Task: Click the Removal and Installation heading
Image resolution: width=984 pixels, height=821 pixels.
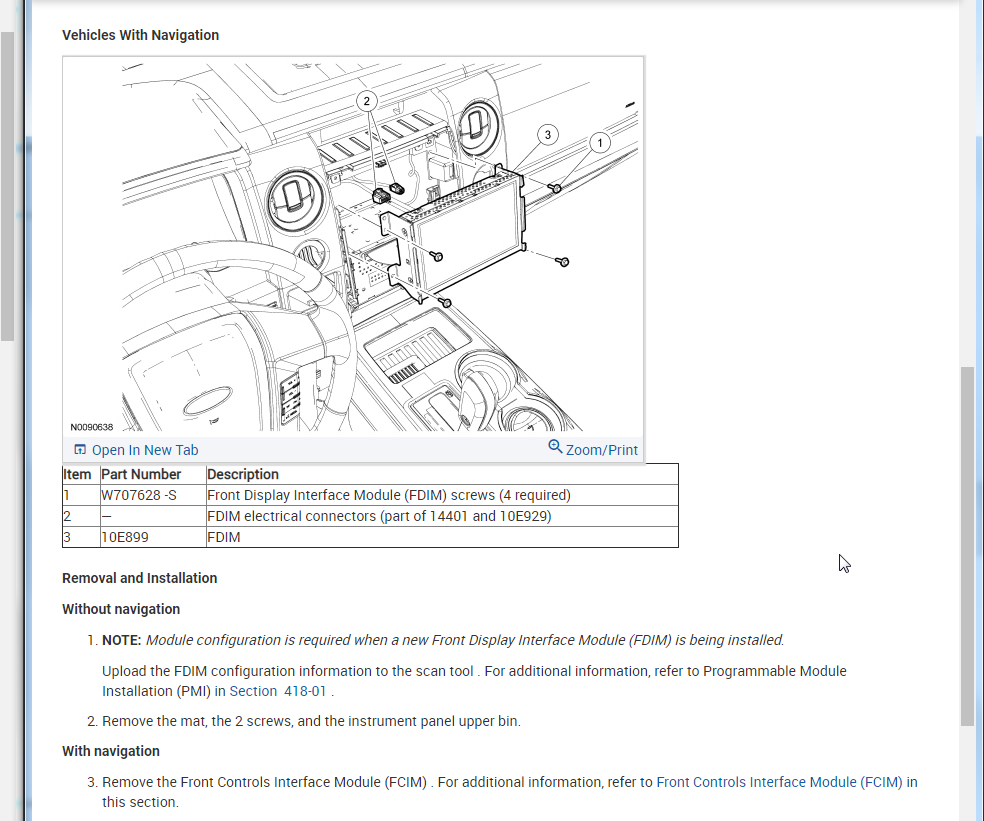Action: pyautogui.click(x=139, y=578)
